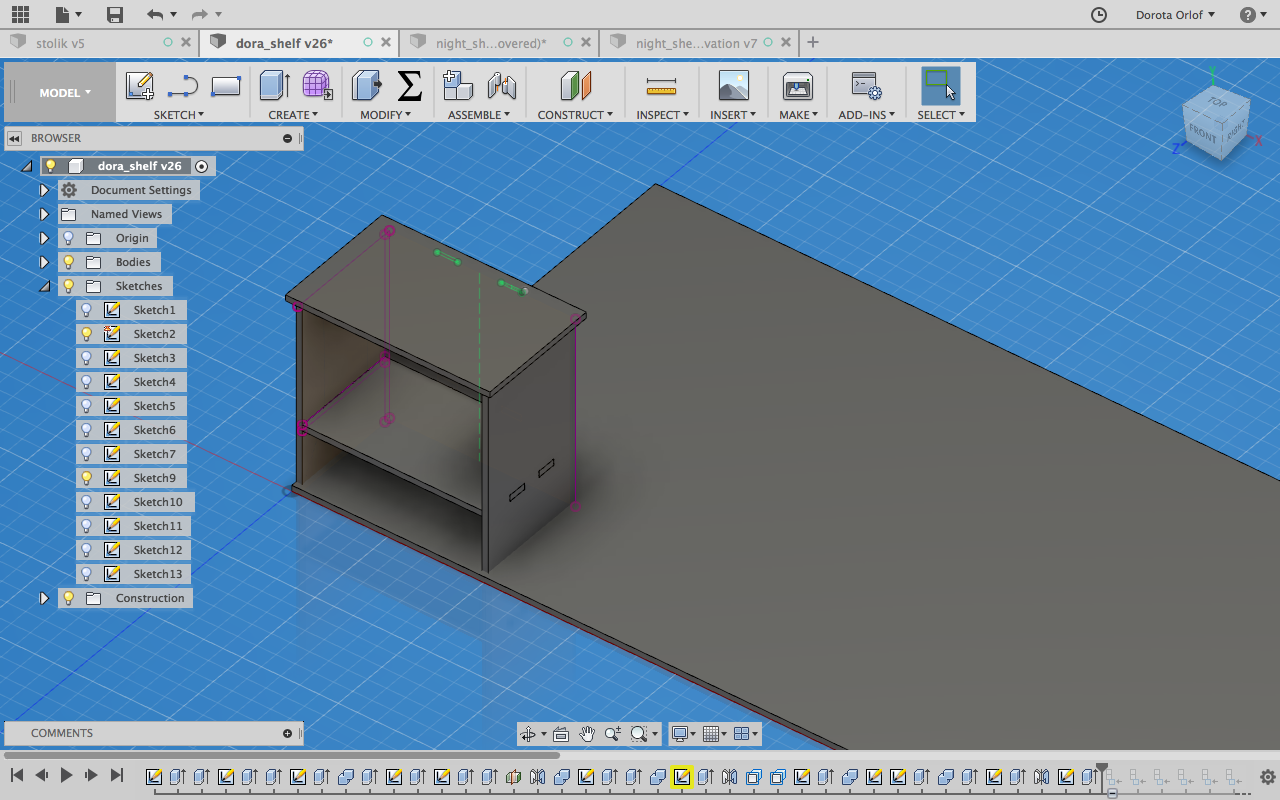This screenshot has width=1280, height=800.
Task: Open the job status clock icon
Action: click(1098, 15)
